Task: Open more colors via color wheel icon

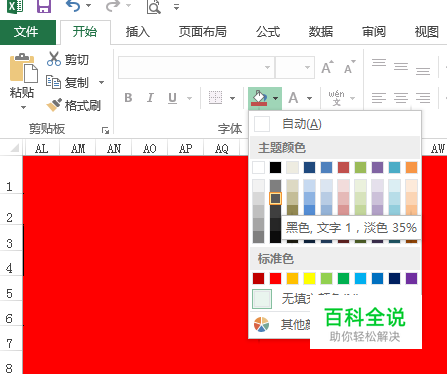Action: [x=261, y=324]
